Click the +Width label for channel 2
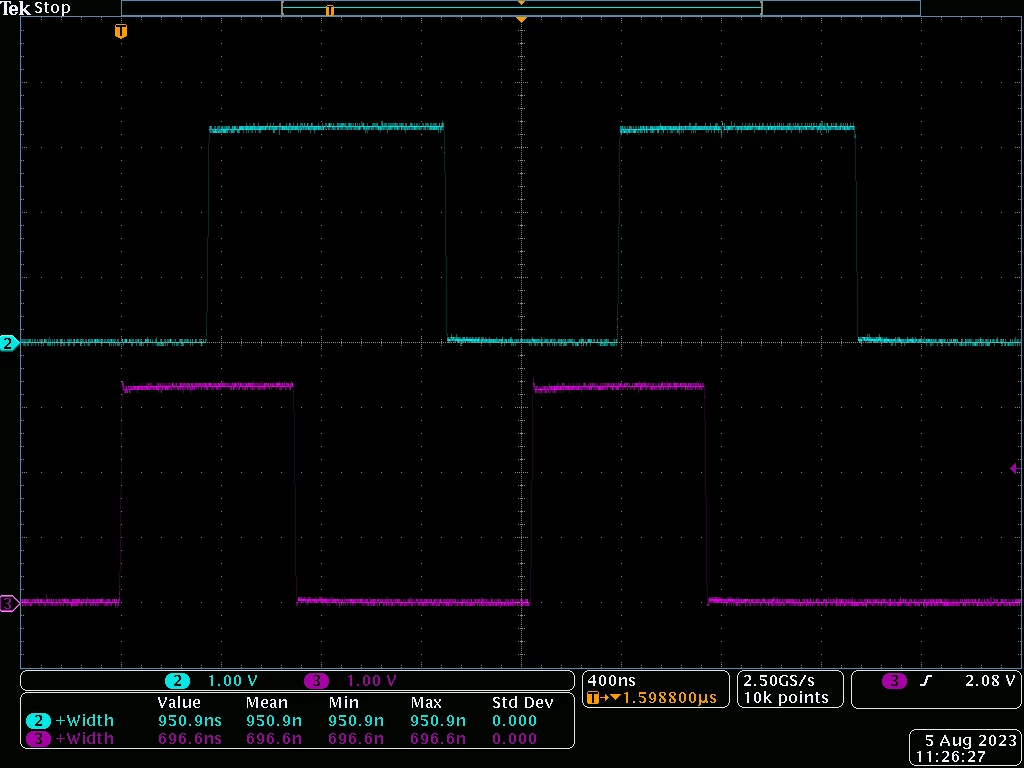Screen dimensions: 1024x768 coord(85,720)
